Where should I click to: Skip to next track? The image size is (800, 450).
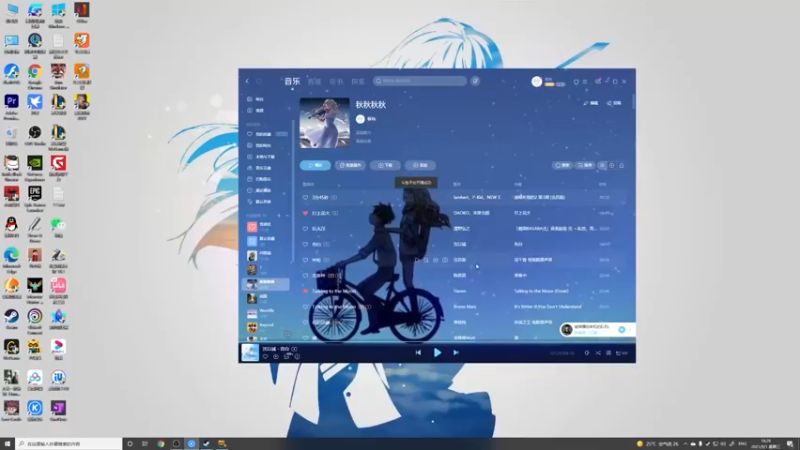pyautogui.click(x=456, y=353)
